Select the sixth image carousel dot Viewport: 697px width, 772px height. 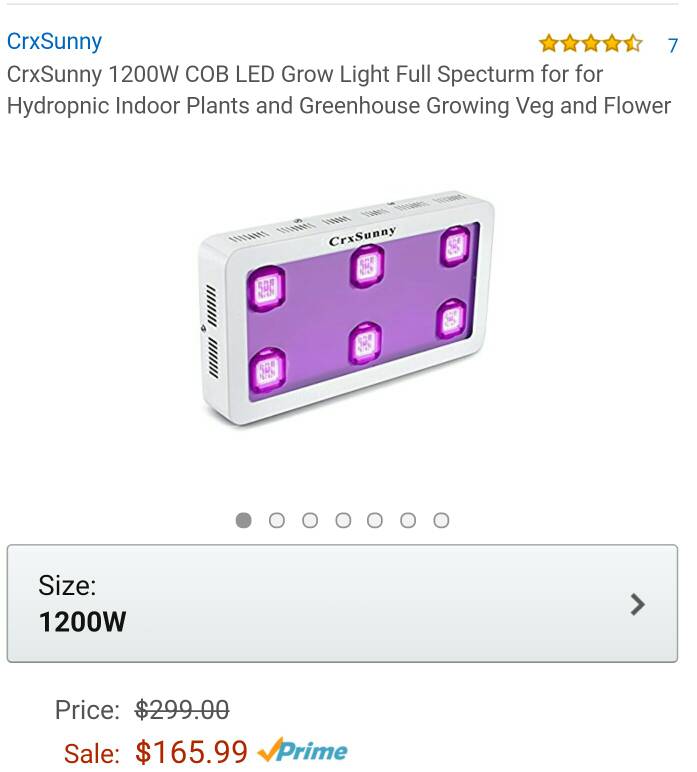[408, 520]
